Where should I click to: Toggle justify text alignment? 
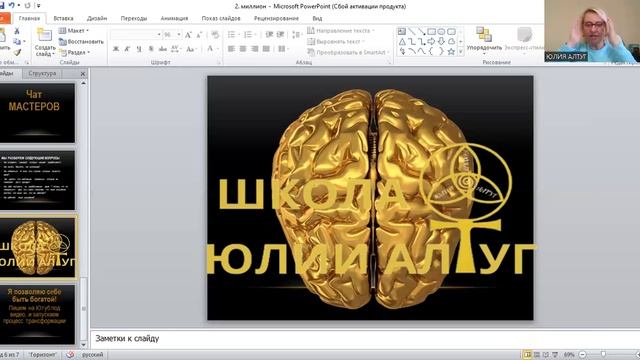(266, 49)
